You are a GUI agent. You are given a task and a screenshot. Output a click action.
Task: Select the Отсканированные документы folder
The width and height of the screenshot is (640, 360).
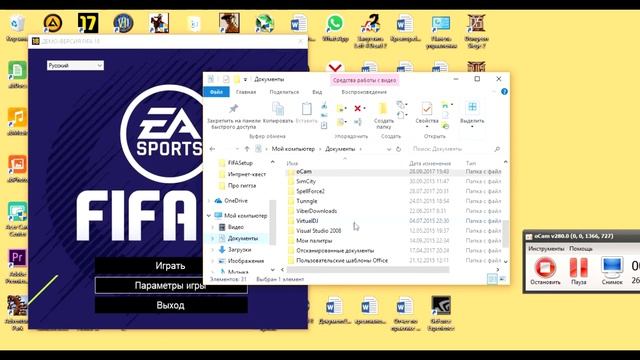[x=335, y=250]
